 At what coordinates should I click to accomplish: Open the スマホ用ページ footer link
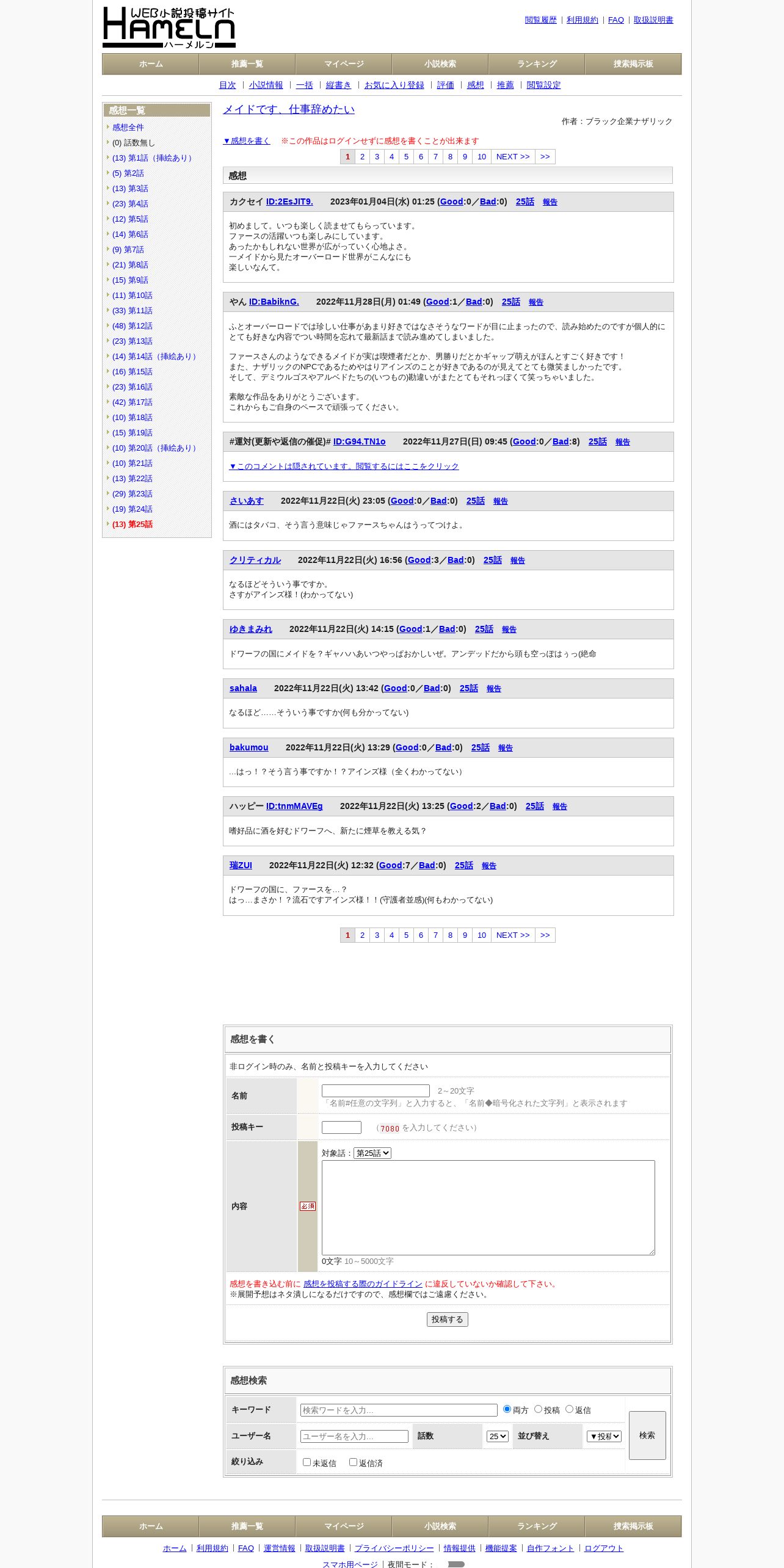[350, 1564]
